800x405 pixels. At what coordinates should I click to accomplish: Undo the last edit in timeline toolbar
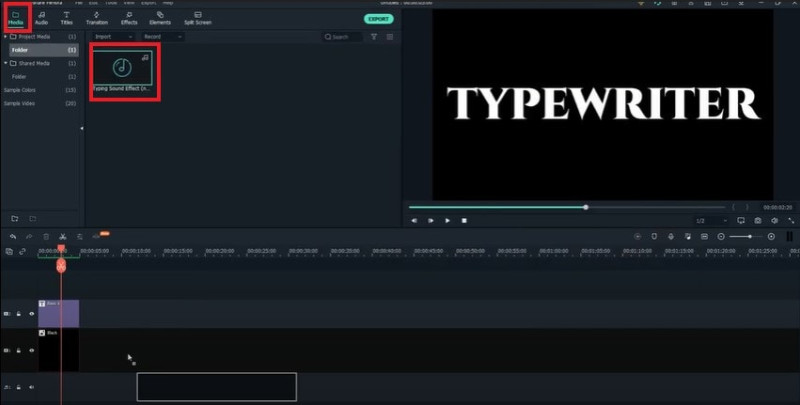click(13, 237)
